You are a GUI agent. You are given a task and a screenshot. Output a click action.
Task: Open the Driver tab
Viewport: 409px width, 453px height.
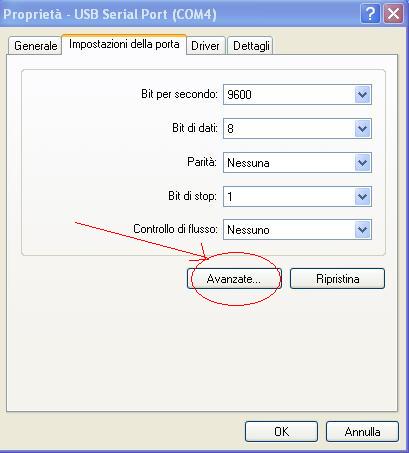coord(205,46)
